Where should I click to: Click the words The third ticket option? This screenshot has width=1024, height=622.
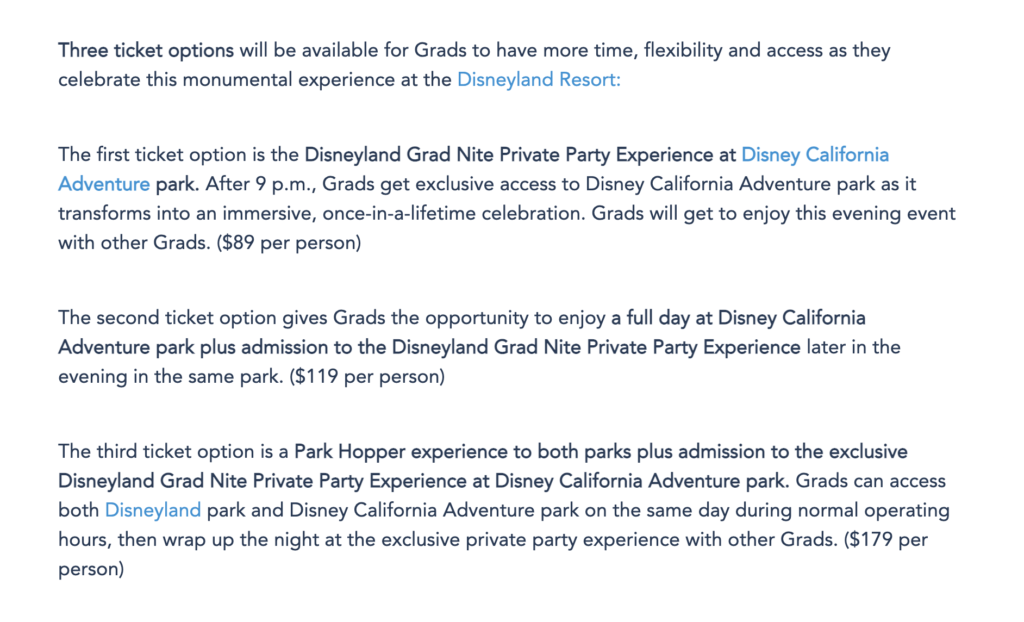click(x=157, y=452)
